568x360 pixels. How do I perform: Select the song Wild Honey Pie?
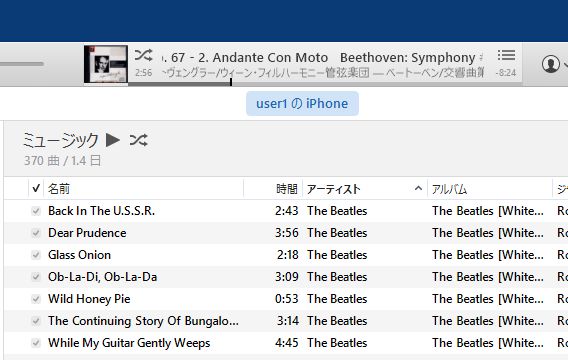89,299
